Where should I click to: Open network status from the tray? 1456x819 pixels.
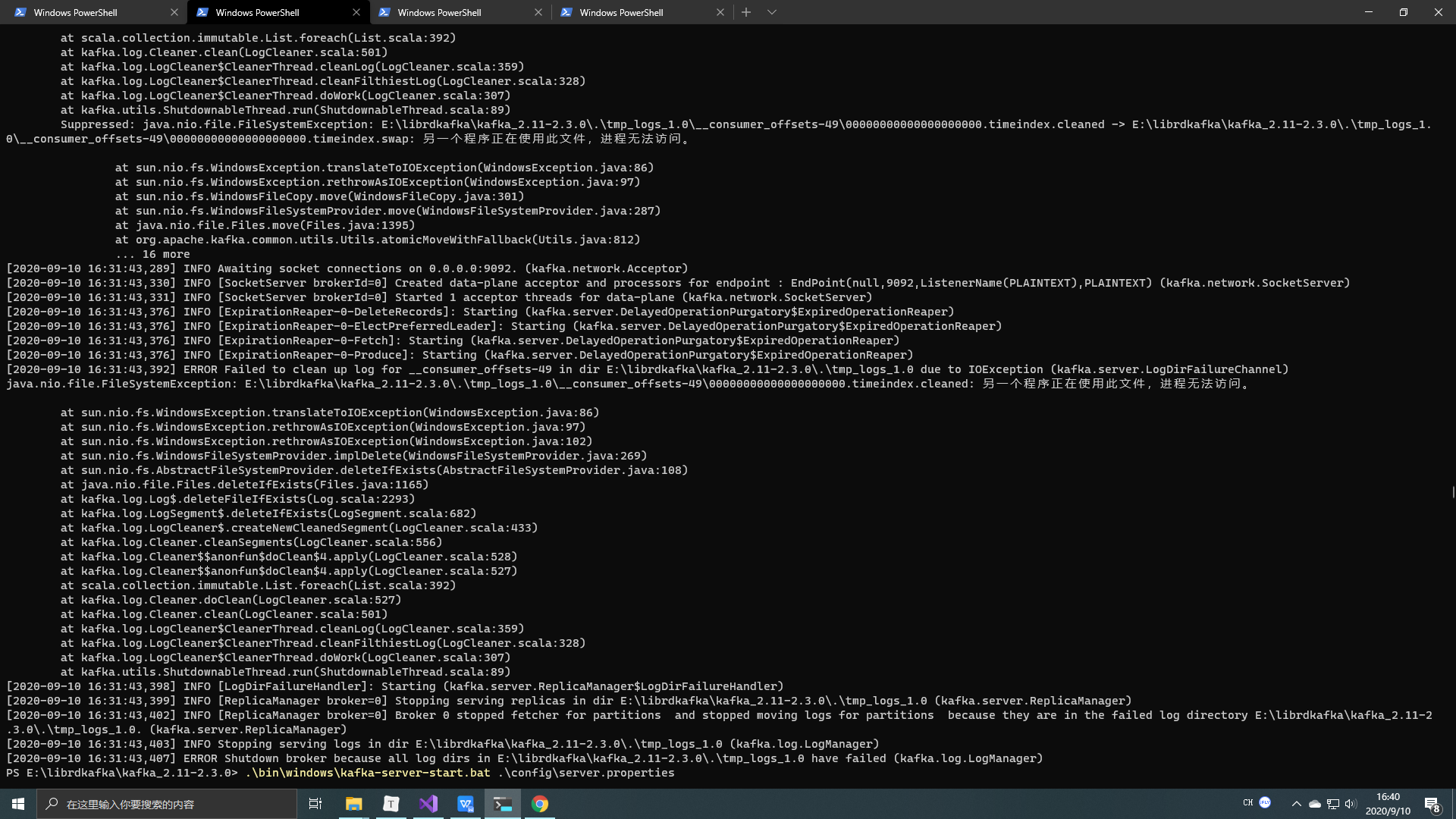tap(1332, 803)
